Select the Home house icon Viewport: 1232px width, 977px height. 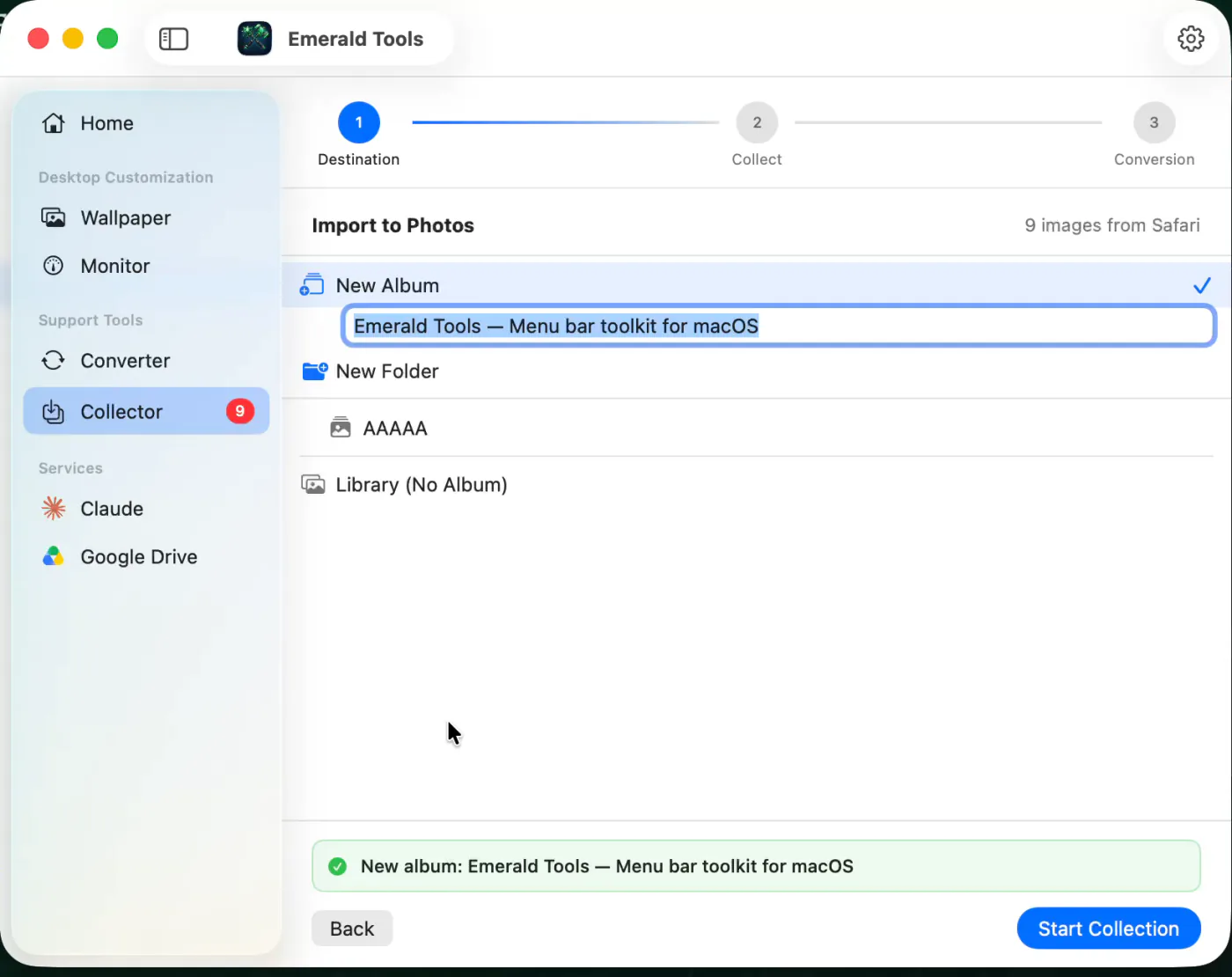pyautogui.click(x=54, y=123)
